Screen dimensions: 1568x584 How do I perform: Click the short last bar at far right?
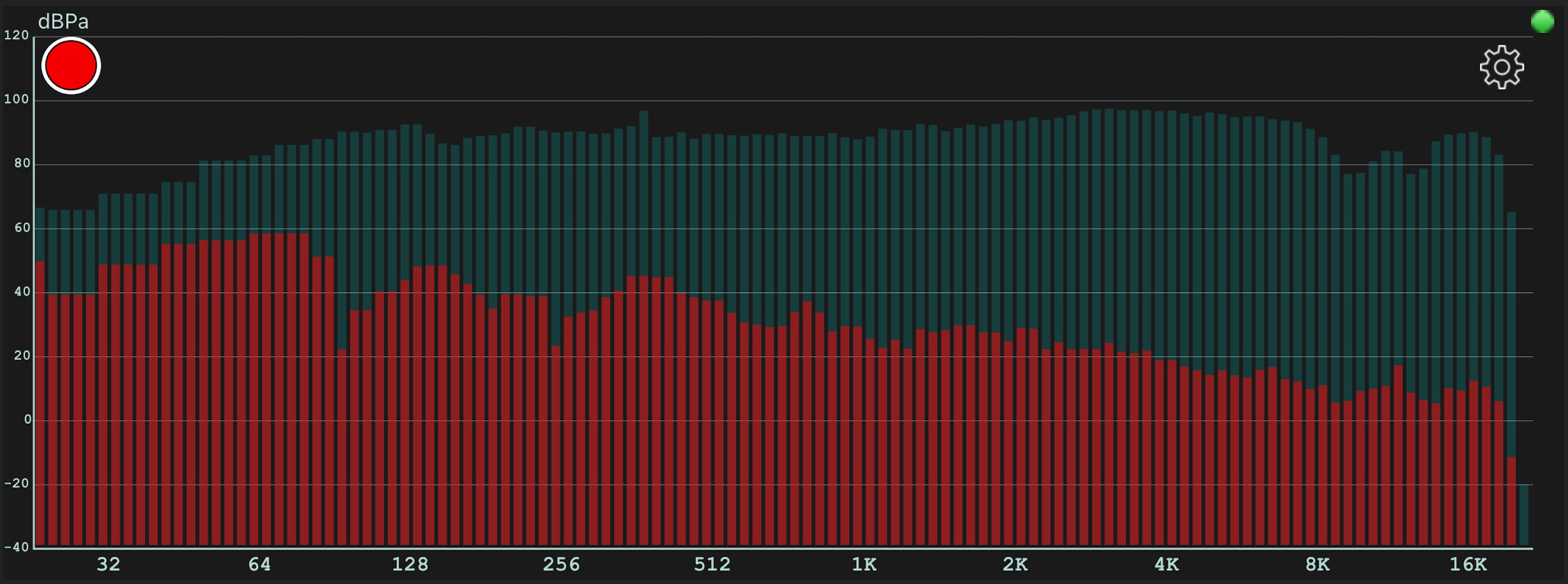(1524, 515)
